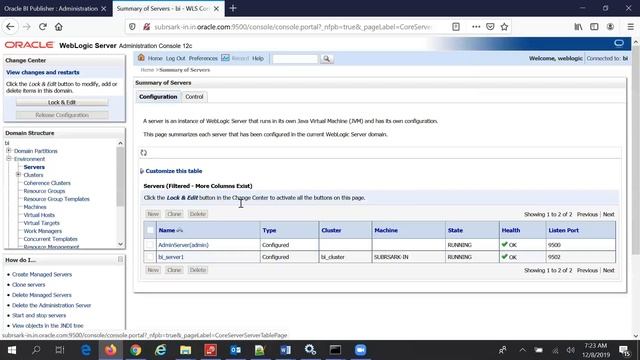The width and height of the screenshot is (640, 360).
Task: Open the reader view icon in address bar
Action: click(456, 27)
